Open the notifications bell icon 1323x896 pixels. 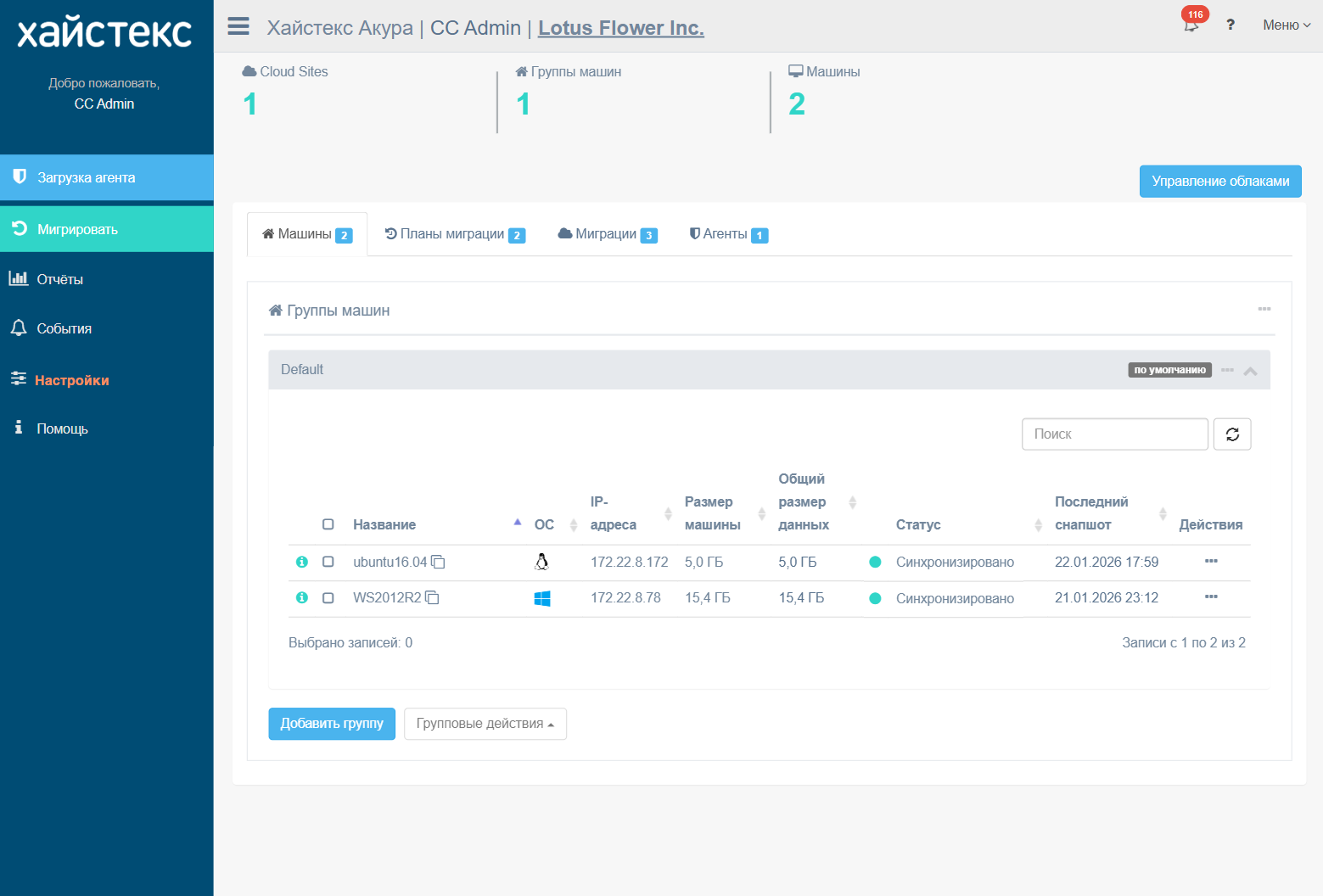tap(1191, 25)
